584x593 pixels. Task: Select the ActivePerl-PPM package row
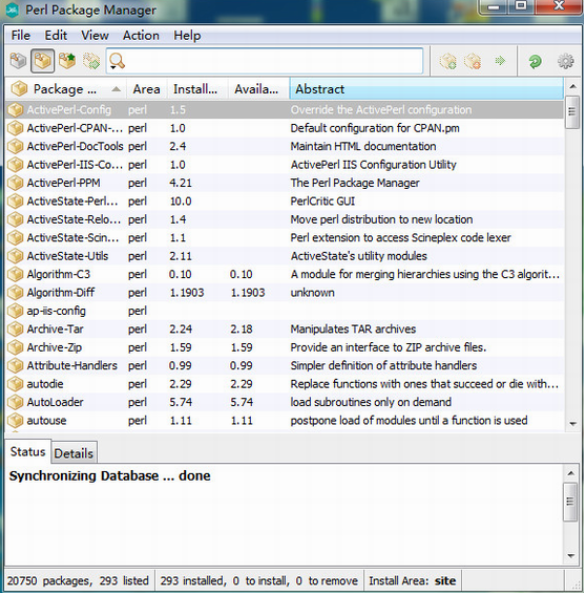point(284,183)
